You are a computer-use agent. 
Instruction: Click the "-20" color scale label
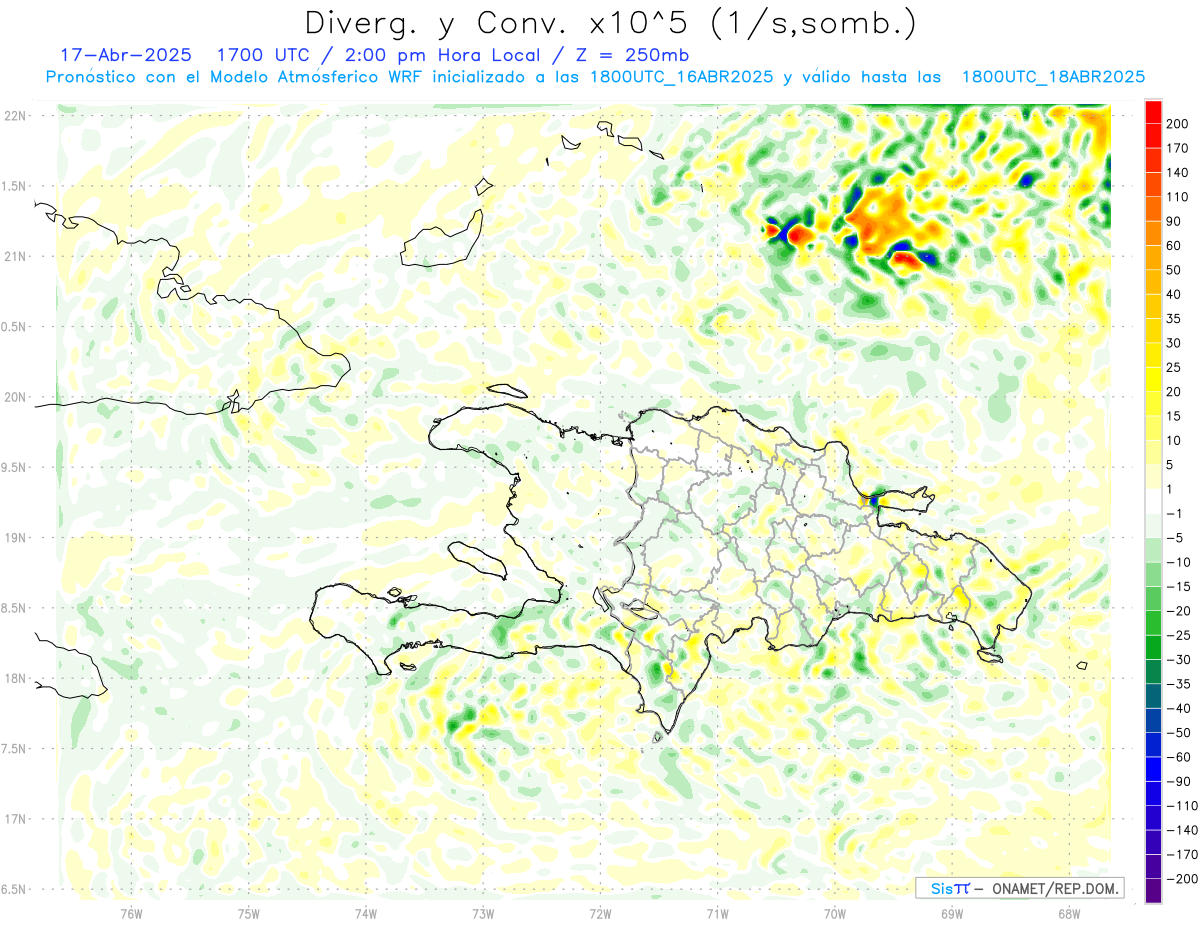click(x=1179, y=611)
